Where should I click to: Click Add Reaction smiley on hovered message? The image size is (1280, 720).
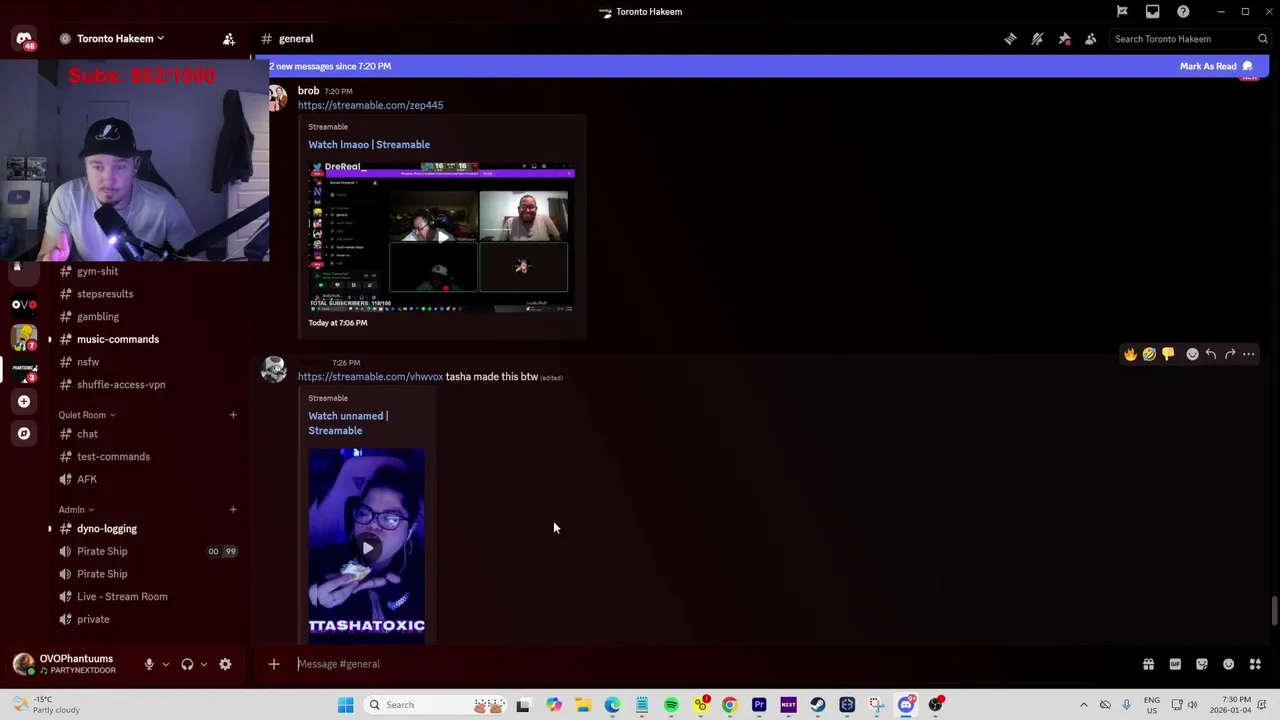[x=1192, y=354]
